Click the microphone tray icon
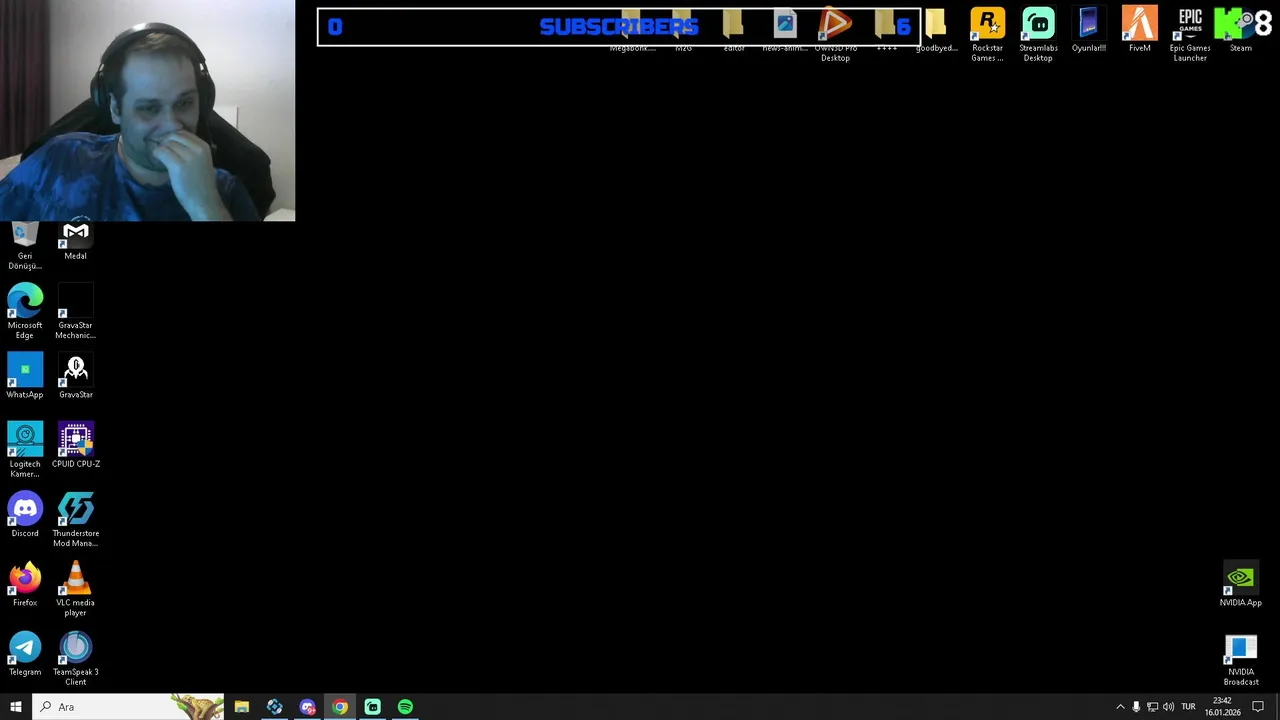1280x720 pixels. [x=1136, y=707]
